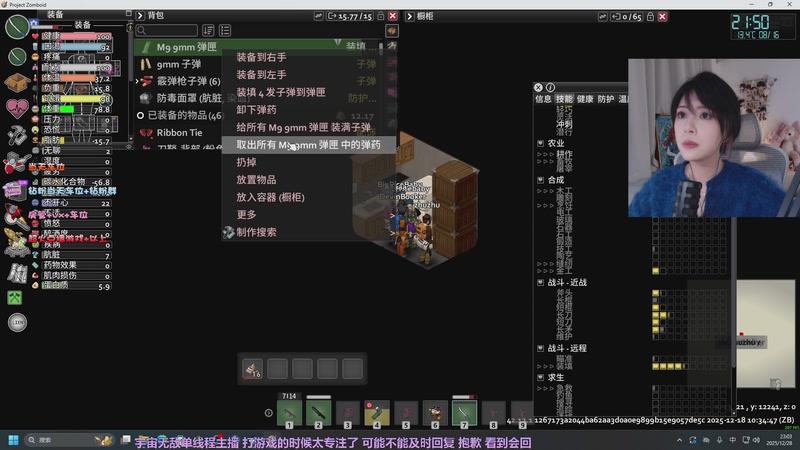This screenshot has height=450, width=800.
Task: Click the sort order icon in backpack panel
Action: tap(208, 31)
